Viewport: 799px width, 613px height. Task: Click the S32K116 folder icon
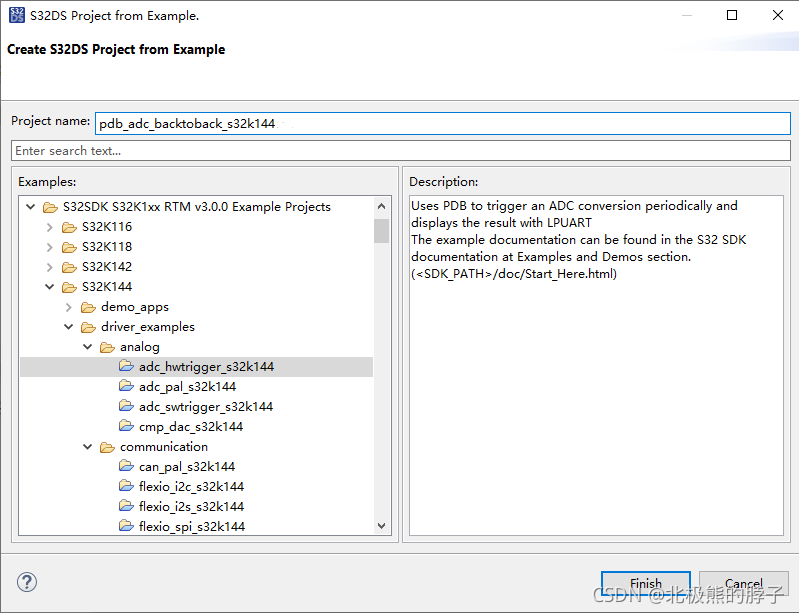coord(69,227)
